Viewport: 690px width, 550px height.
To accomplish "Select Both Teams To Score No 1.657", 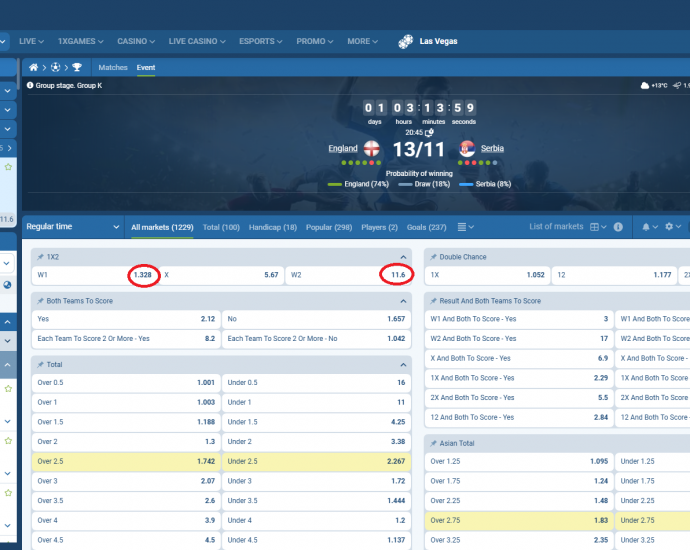I will click(316, 319).
